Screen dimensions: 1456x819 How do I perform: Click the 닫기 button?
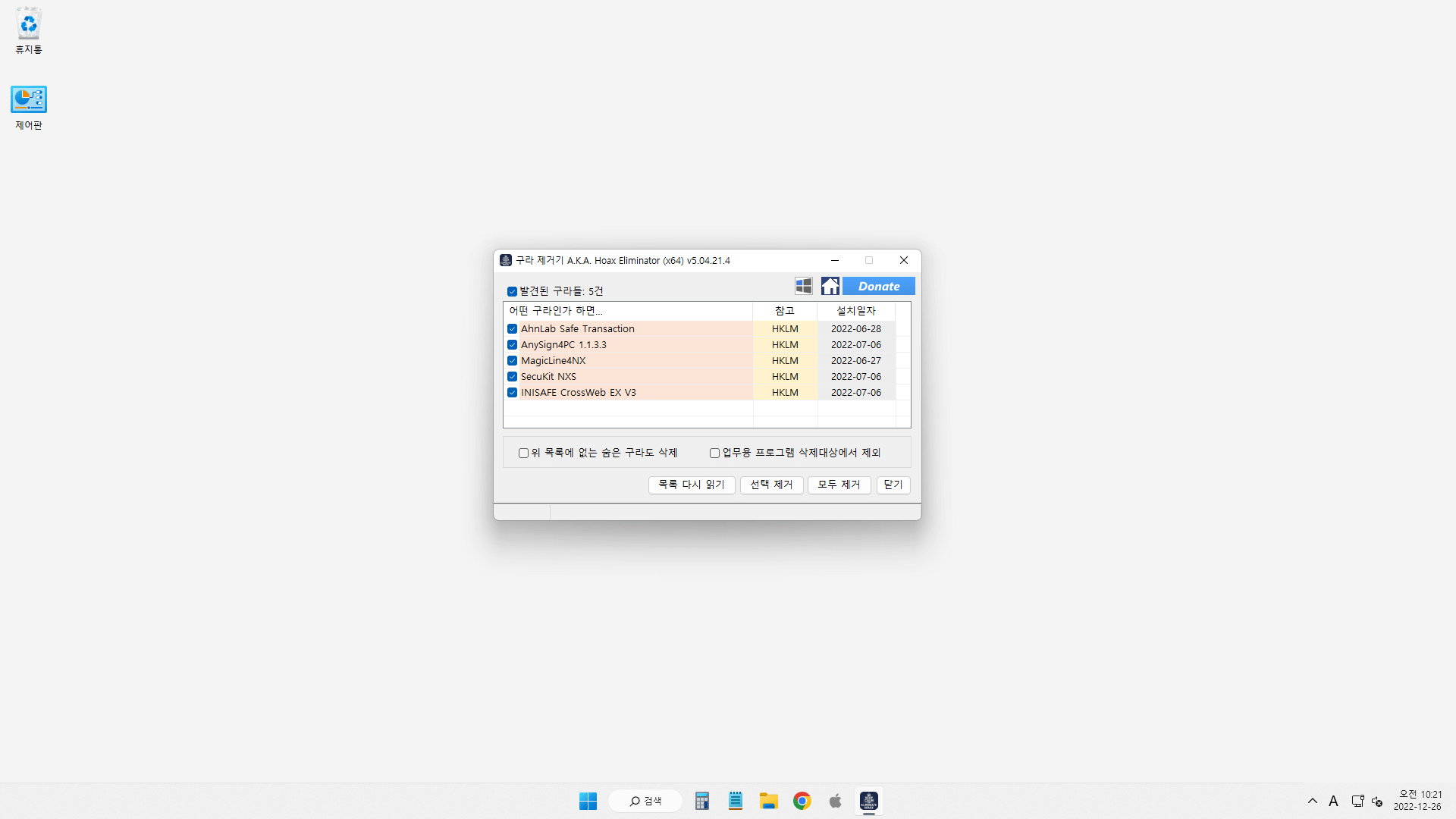pyautogui.click(x=893, y=485)
